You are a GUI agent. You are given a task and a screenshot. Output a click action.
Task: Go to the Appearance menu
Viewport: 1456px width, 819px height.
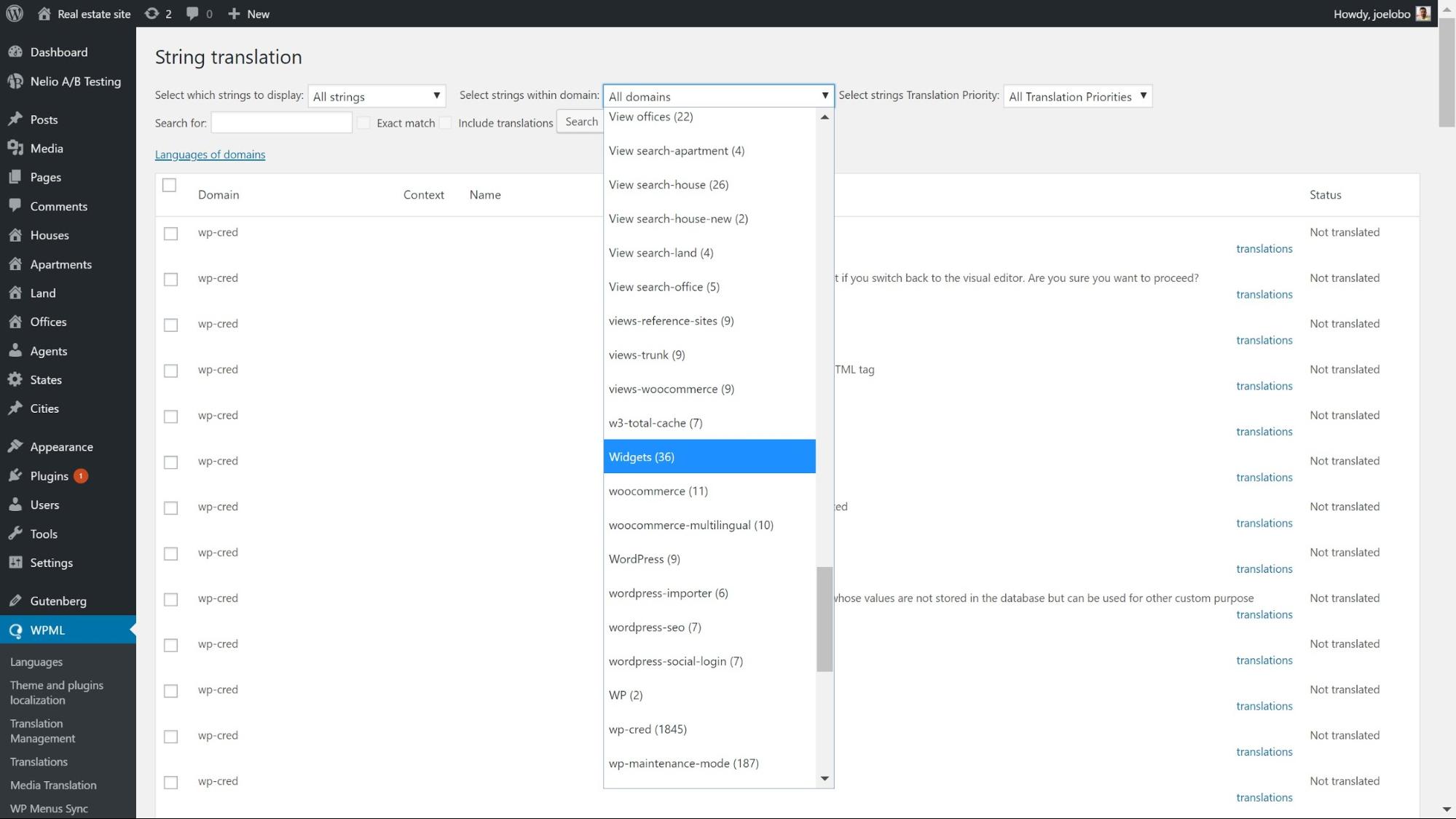coord(61,447)
